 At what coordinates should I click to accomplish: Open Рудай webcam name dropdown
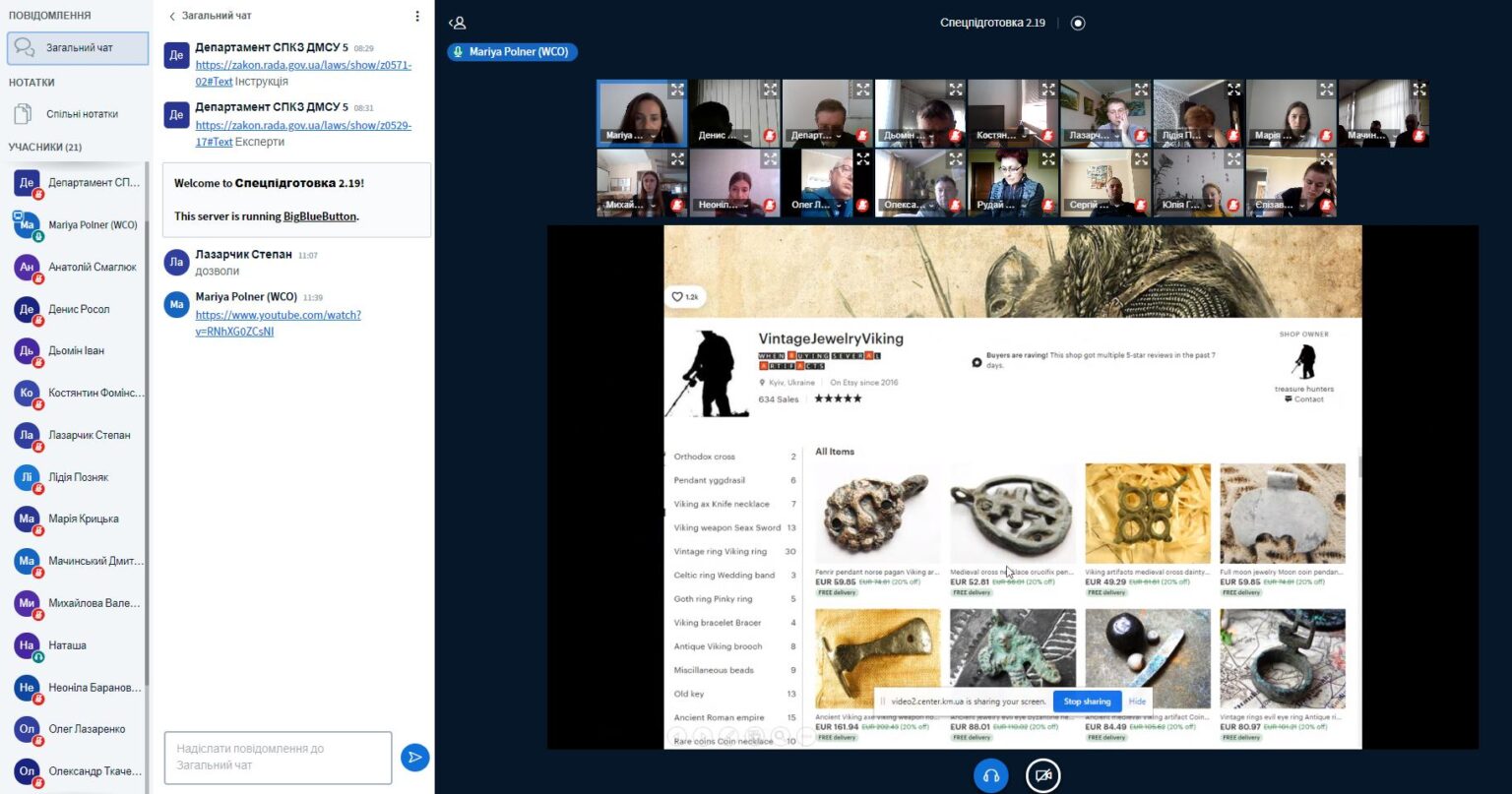[x=1003, y=205]
